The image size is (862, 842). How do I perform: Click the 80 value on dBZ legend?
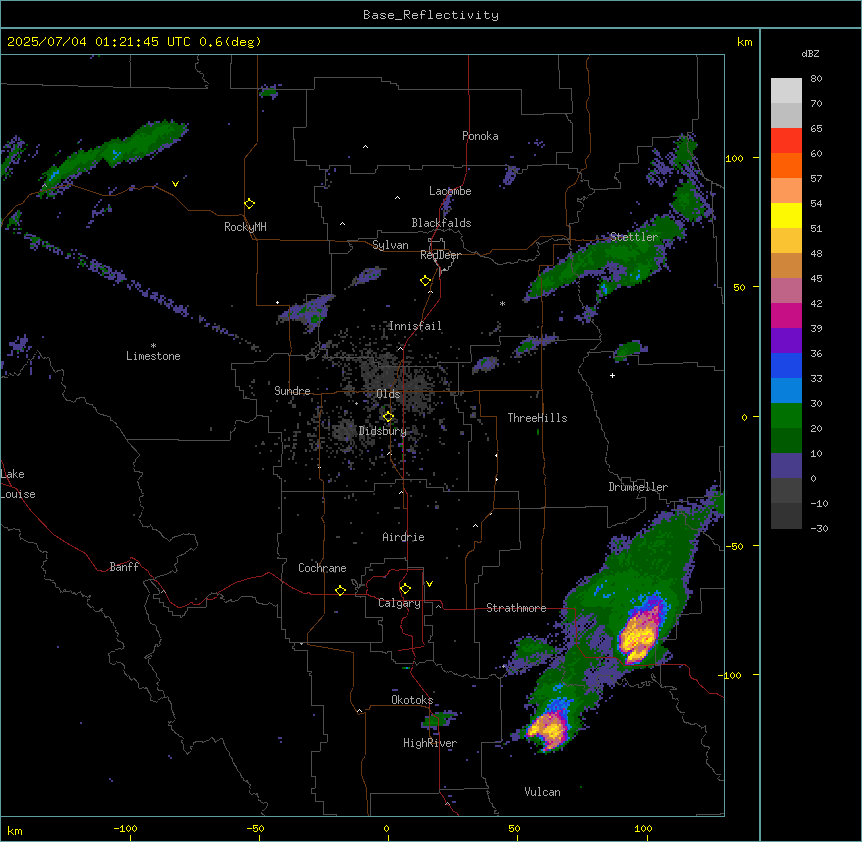tap(816, 79)
